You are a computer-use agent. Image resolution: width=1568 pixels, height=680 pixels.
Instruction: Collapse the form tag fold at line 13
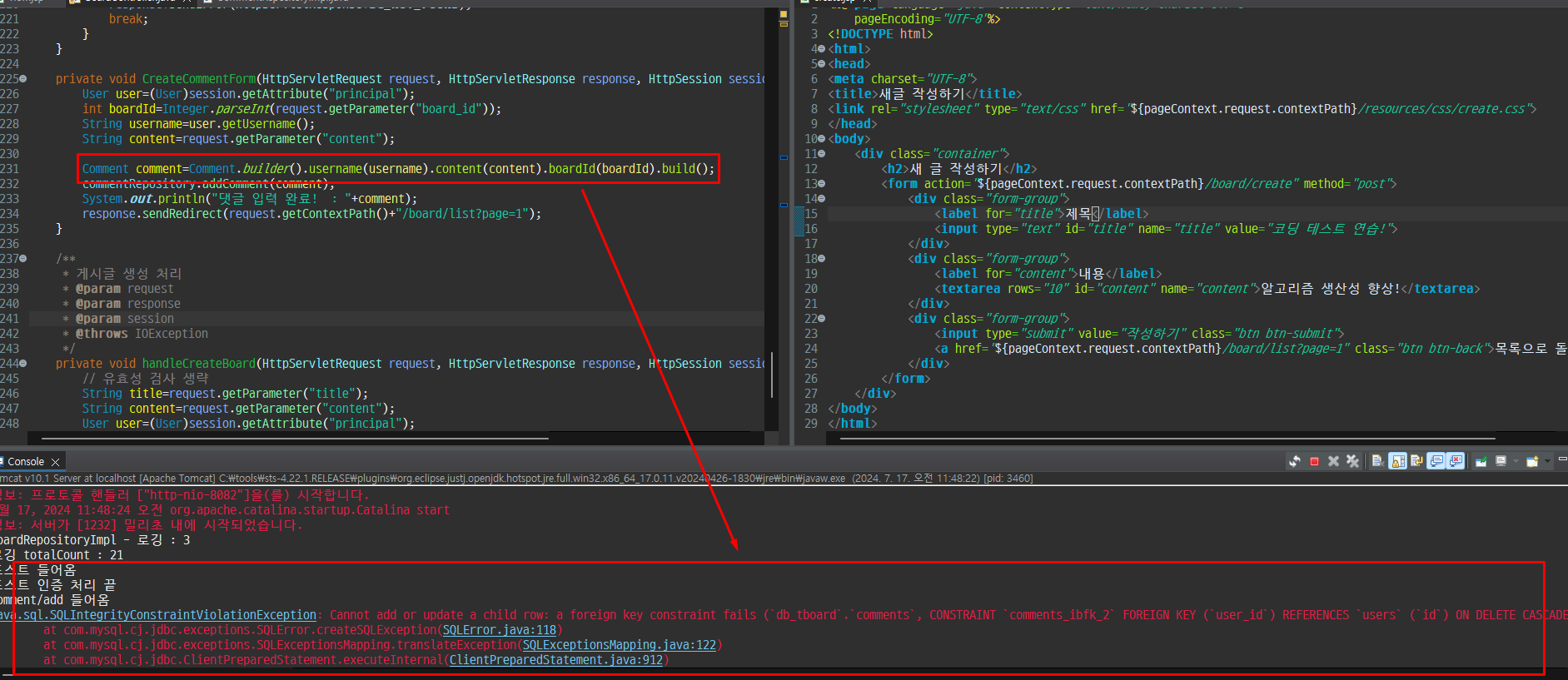point(822,184)
